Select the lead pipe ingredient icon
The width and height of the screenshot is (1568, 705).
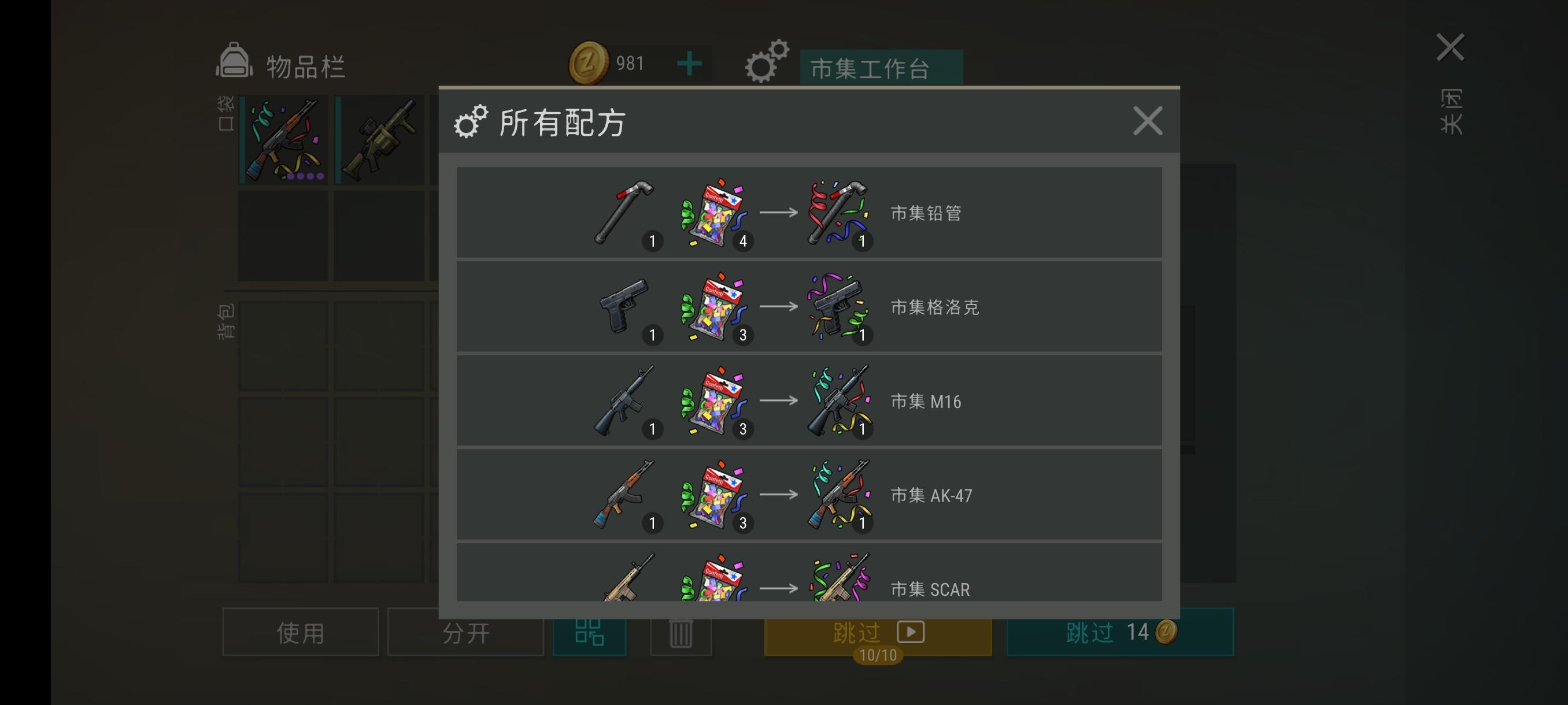624,211
